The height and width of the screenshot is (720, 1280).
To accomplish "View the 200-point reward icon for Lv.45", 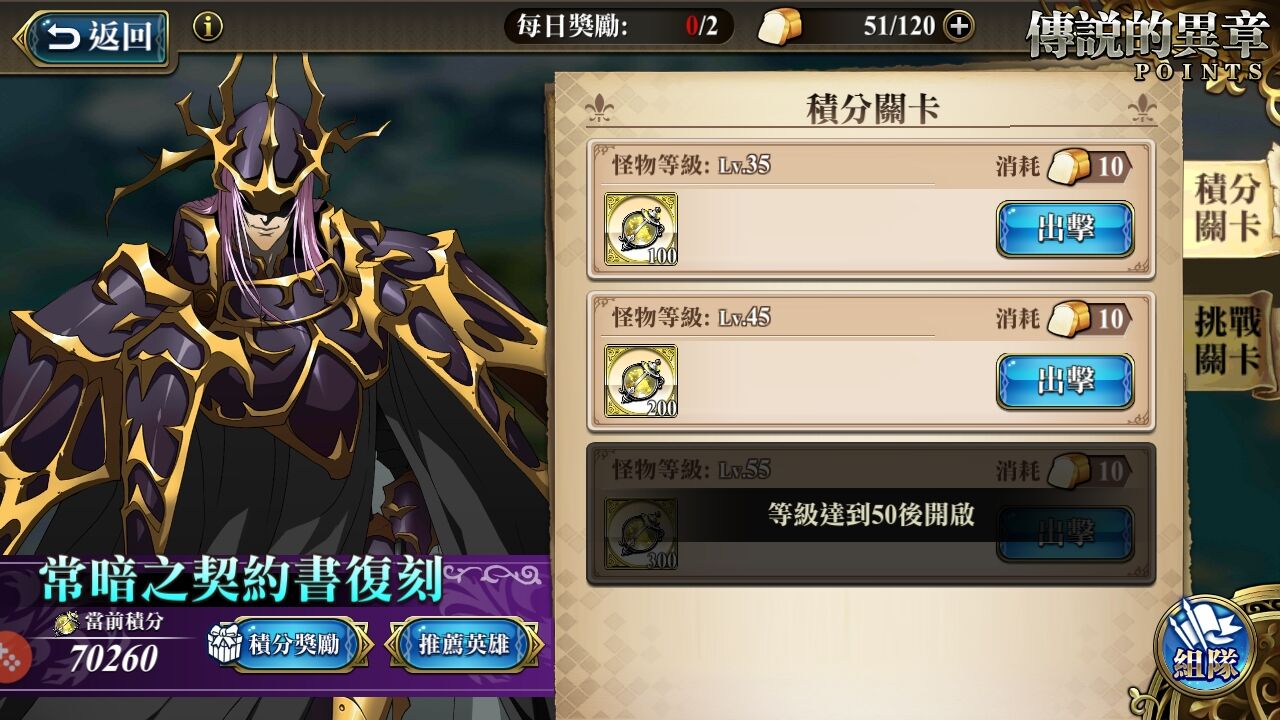I will pyautogui.click(x=641, y=381).
